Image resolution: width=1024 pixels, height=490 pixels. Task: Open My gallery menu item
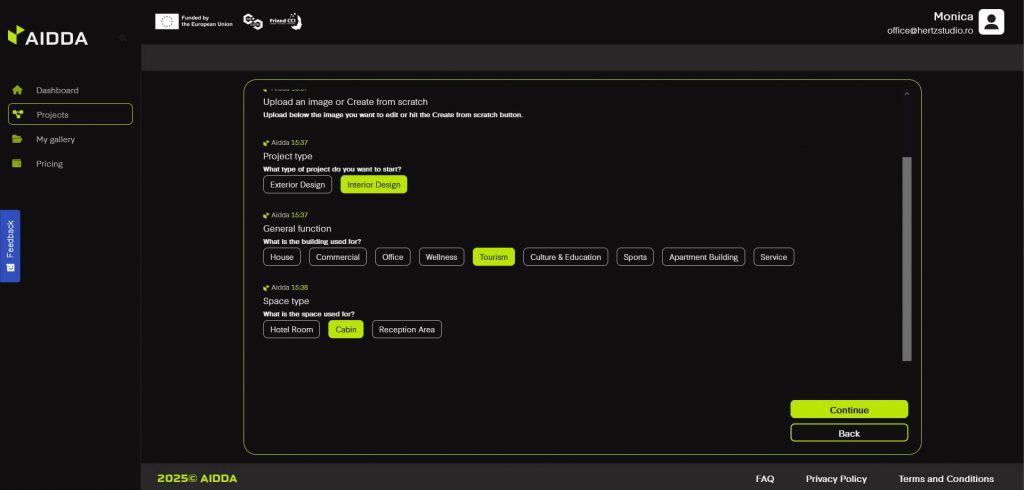click(x=55, y=139)
